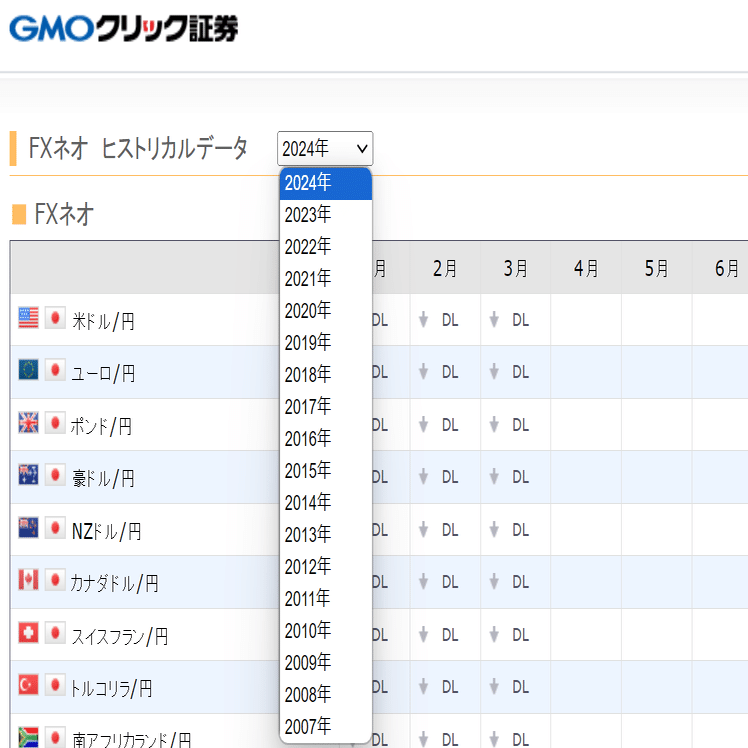This screenshot has height=748, width=748.
Task: Click the カナダドル/円 currency pair label
Action: [114, 583]
